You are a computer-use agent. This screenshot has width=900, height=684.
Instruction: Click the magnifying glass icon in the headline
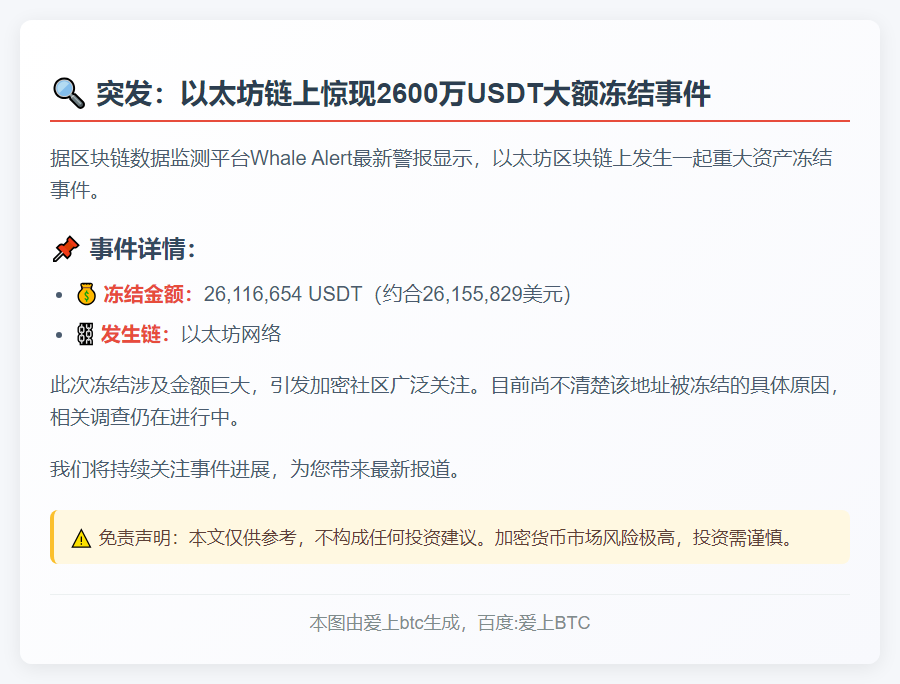pyautogui.click(x=65, y=92)
